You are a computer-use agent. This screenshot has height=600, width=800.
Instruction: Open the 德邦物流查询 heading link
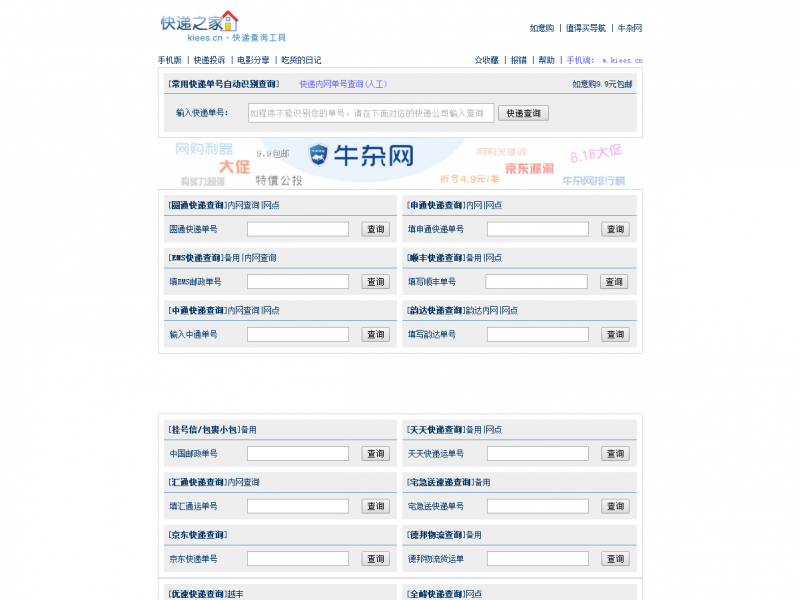(x=436, y=535)
